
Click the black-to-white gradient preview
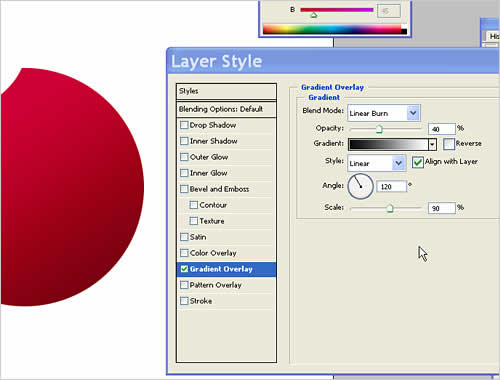389,144
